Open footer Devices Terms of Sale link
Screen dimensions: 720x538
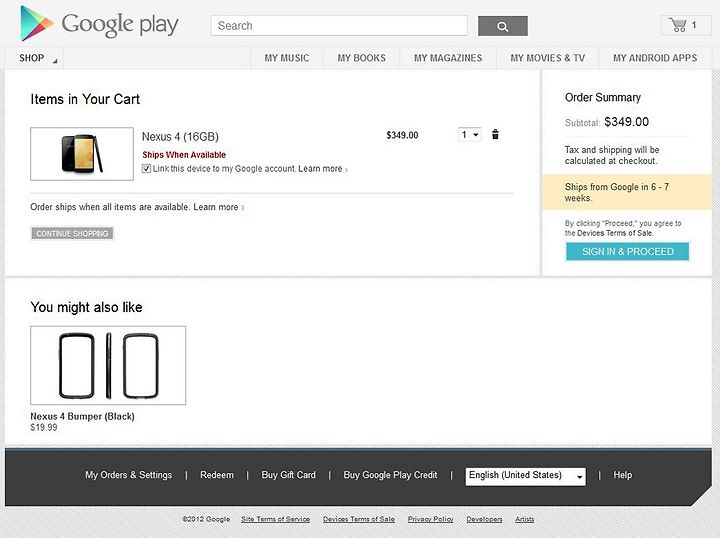pos(359,519)
